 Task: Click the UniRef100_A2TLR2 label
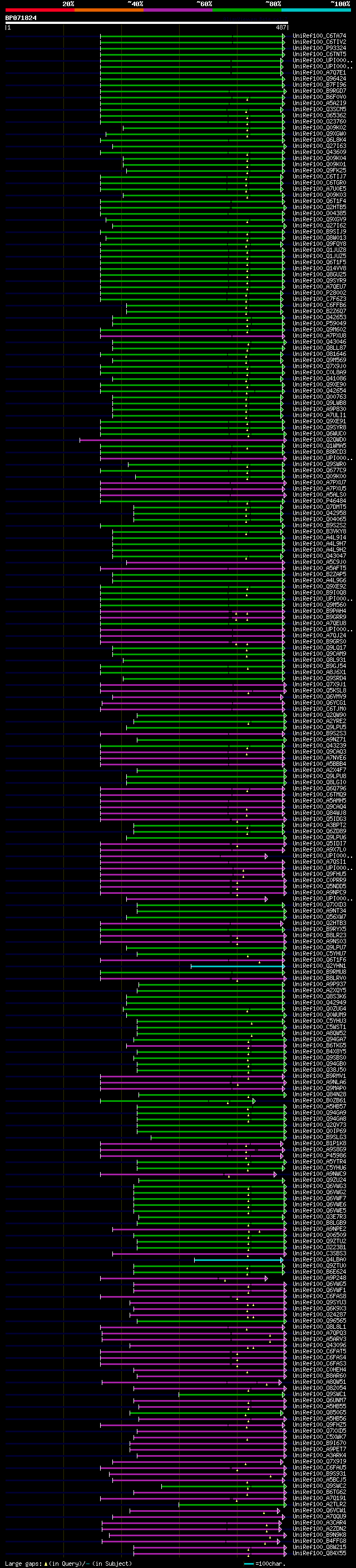click(319, 1504)
